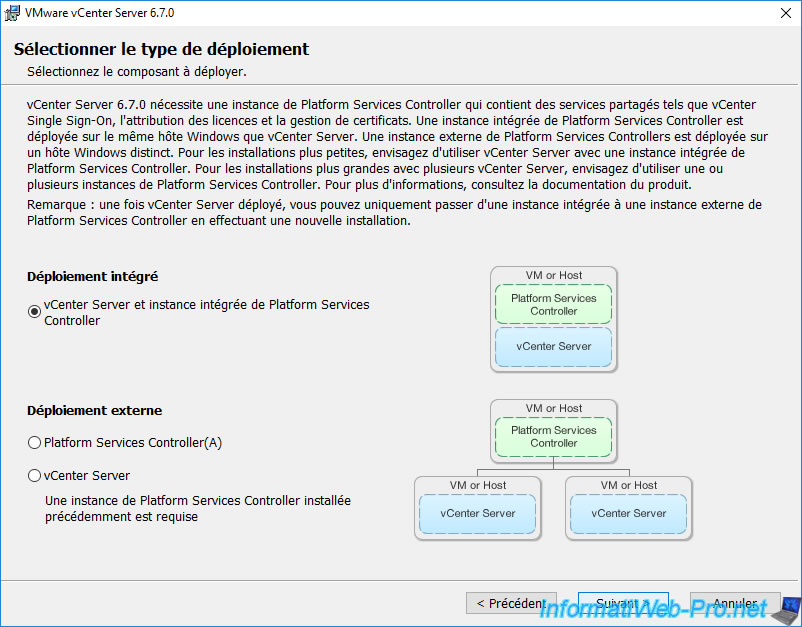The width and height of the screenshot is (802, 627).
Task: Click the "Déploiement intégré" section heading
Action: pos(93,276)
